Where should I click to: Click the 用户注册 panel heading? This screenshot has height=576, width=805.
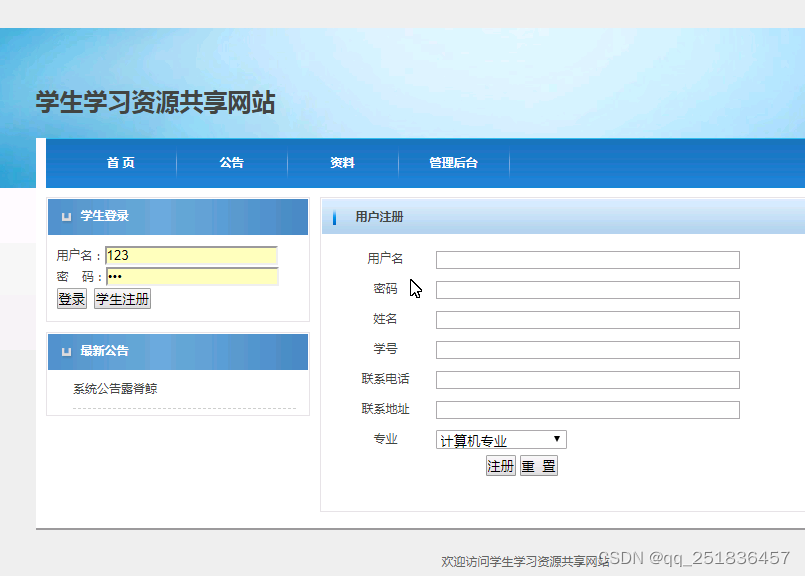[379, 217]
